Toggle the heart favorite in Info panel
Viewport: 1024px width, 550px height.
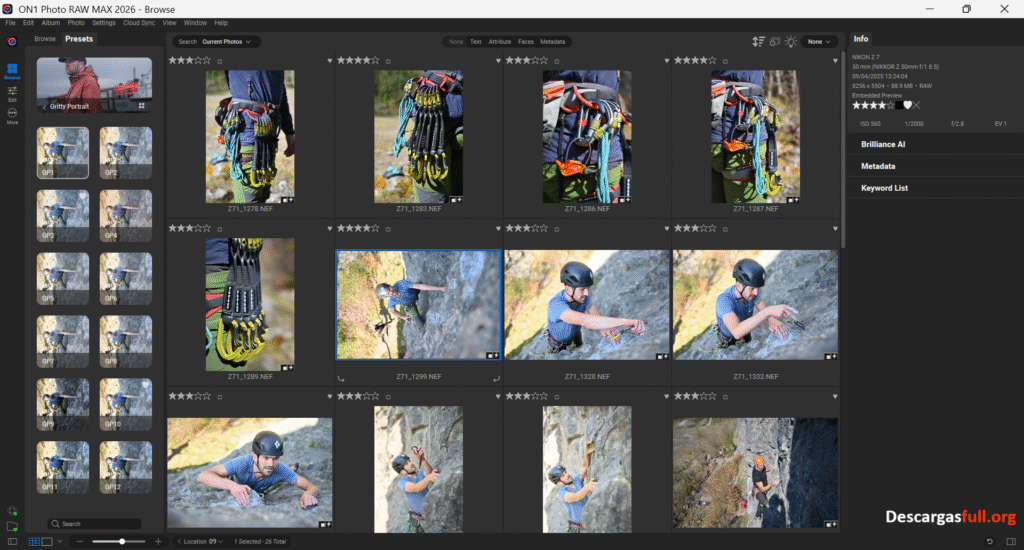[907, 105]
